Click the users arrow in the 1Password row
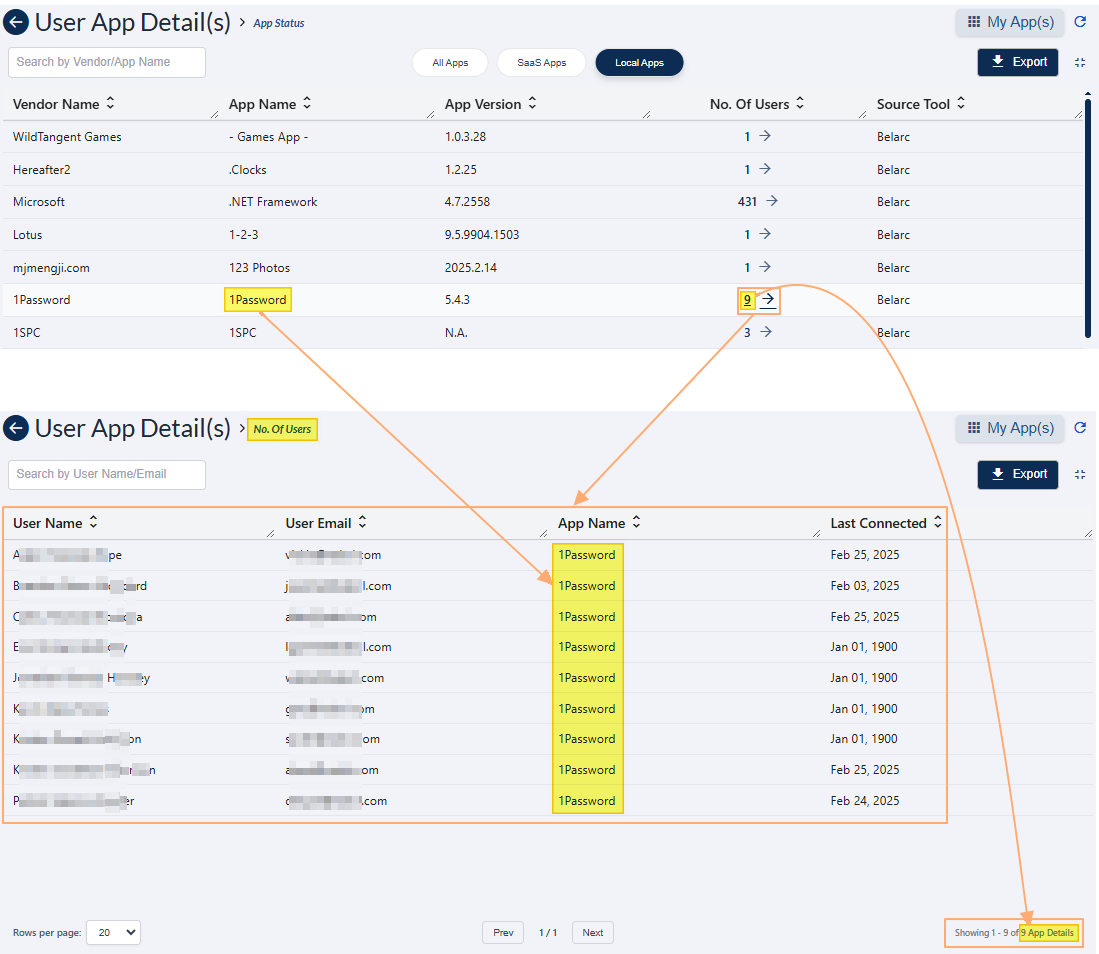Image resolution: width=1099 pixels, height=954 pixels. [x=768, y=300]
